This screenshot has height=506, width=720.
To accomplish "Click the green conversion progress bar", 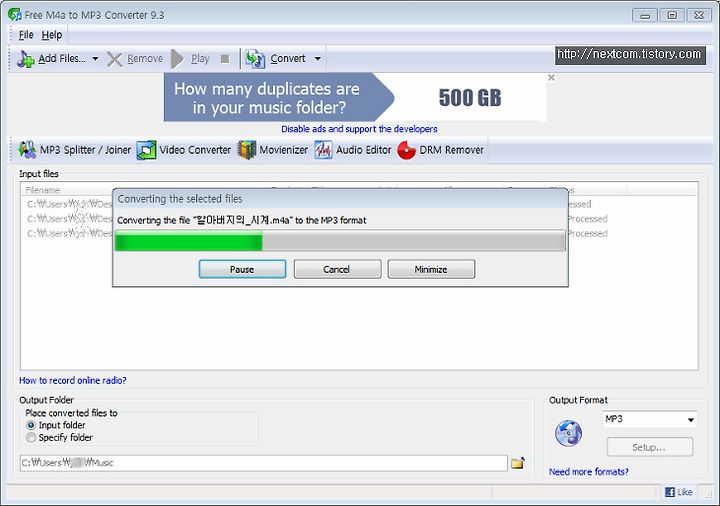I will [x=340, y=241].
